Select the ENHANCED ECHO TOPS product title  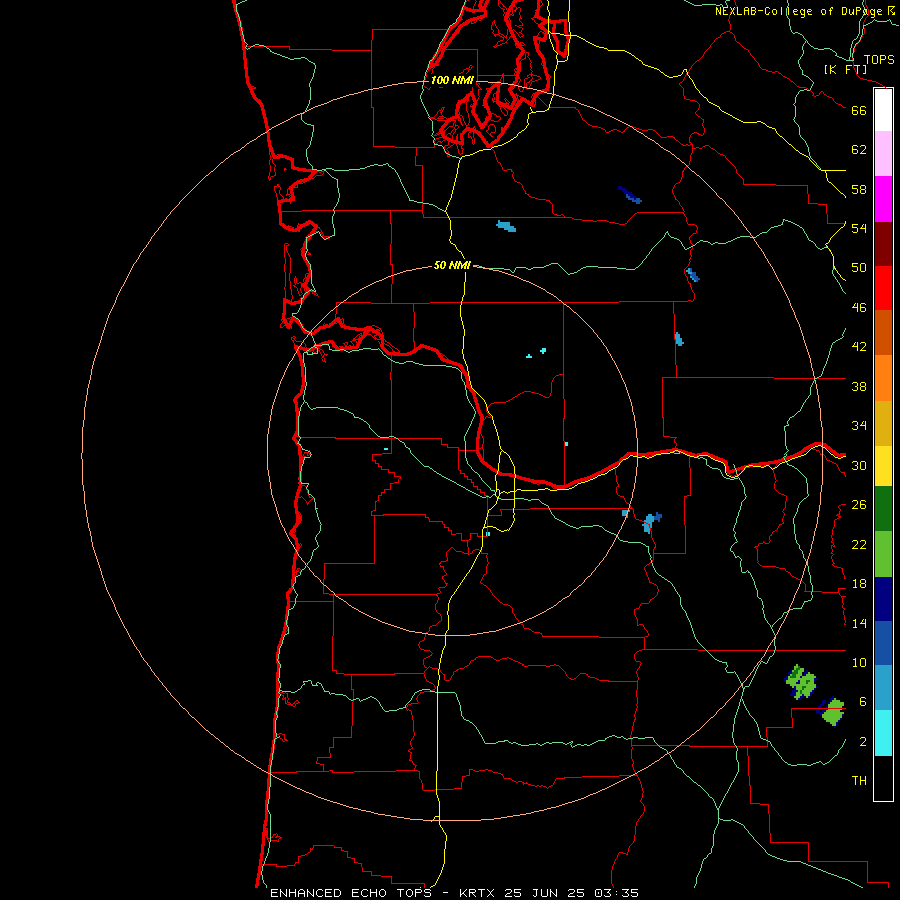[x=351, y=893]
